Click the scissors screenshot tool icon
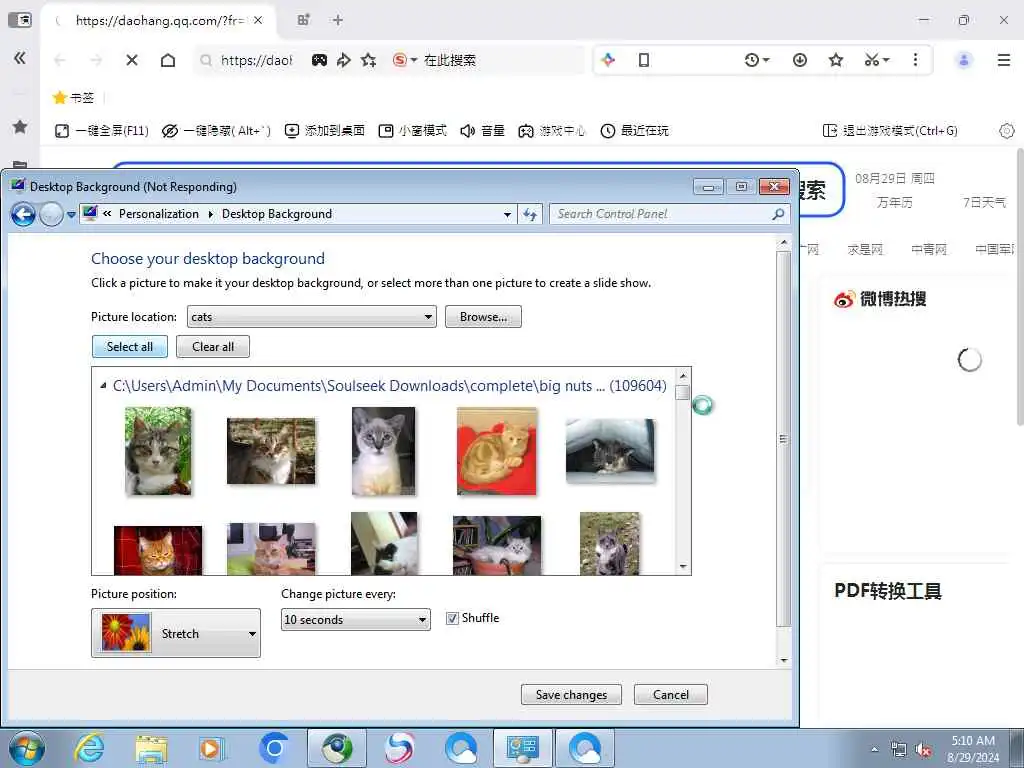Screen dimensions: 1024x768 pyautogui.click(x=871, y=60)
